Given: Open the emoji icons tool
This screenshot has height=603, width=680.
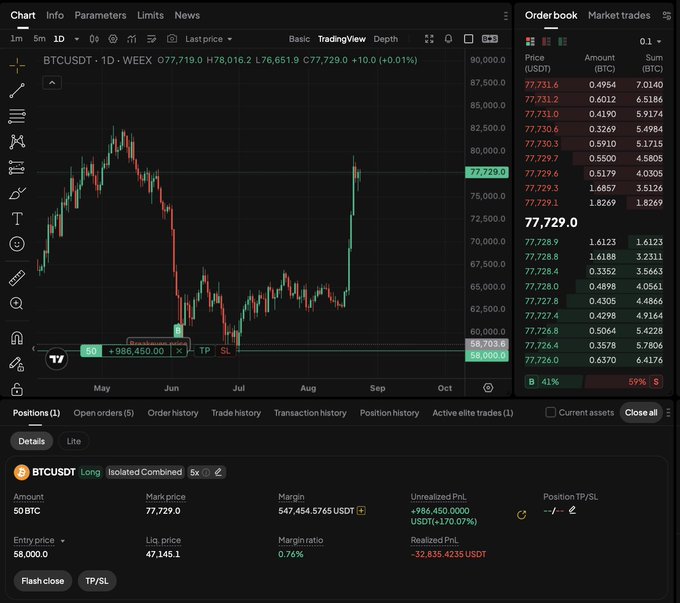Looking at the screenshot, I should click(x=17, y=244).
